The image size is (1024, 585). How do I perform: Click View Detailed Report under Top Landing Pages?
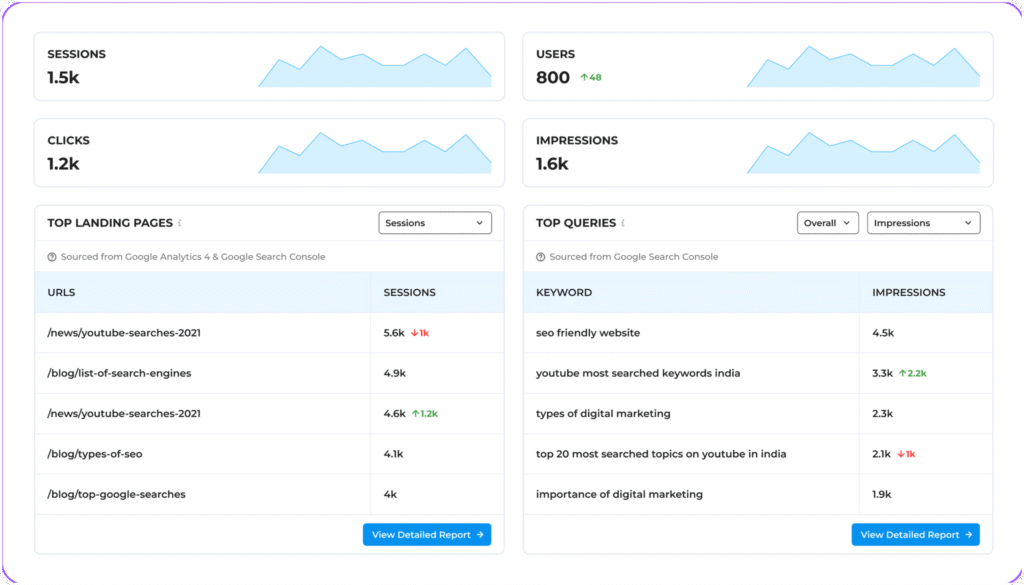click(x=427, y=535)
